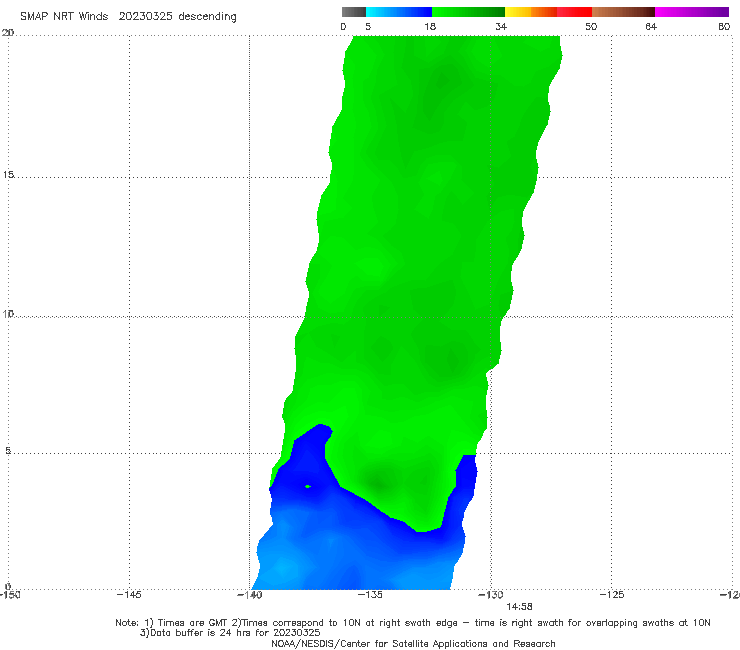740x650 pixels.
Task: Click the gray segment of the color bar
Action: [x=353, y=12]
